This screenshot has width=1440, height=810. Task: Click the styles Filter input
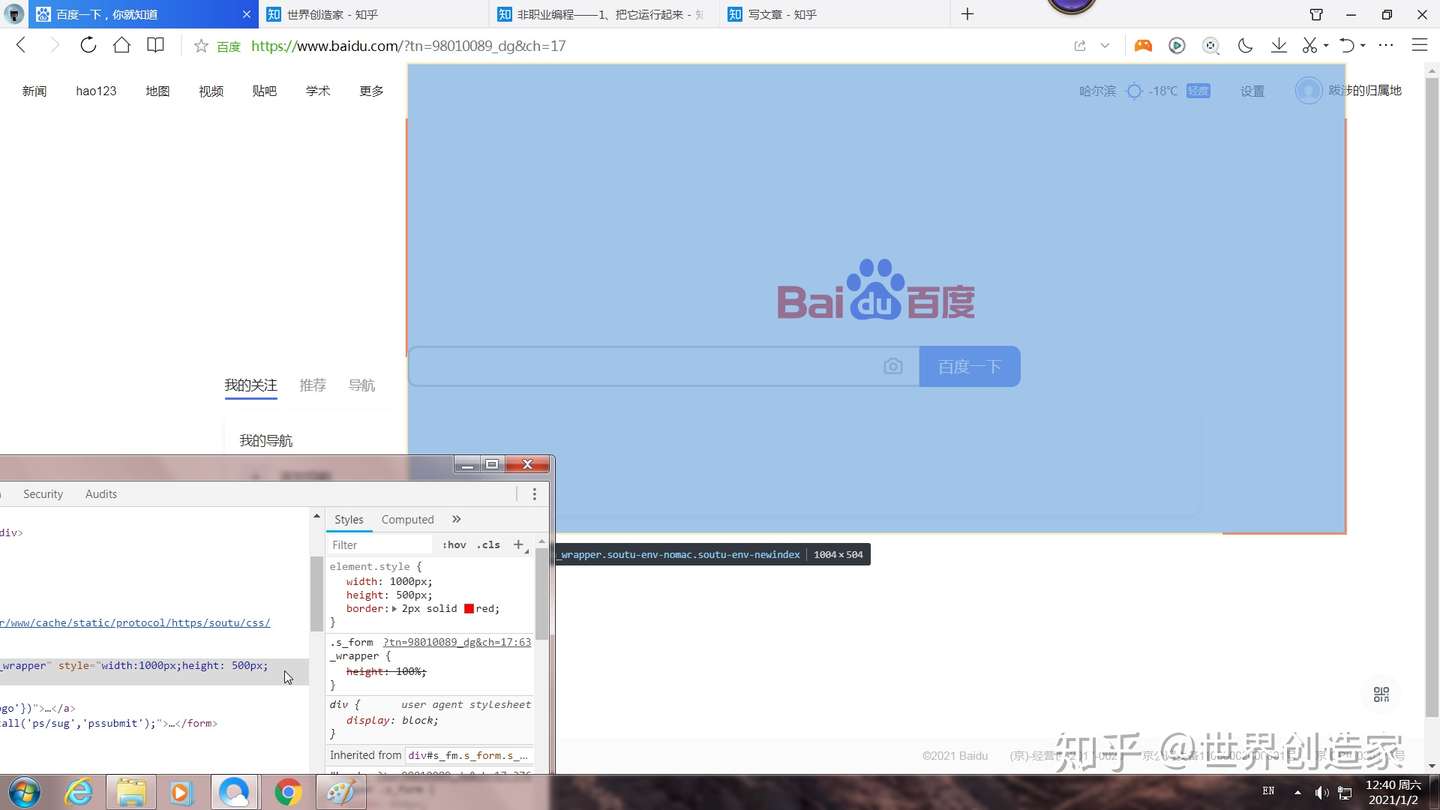(x=380, y=545)
